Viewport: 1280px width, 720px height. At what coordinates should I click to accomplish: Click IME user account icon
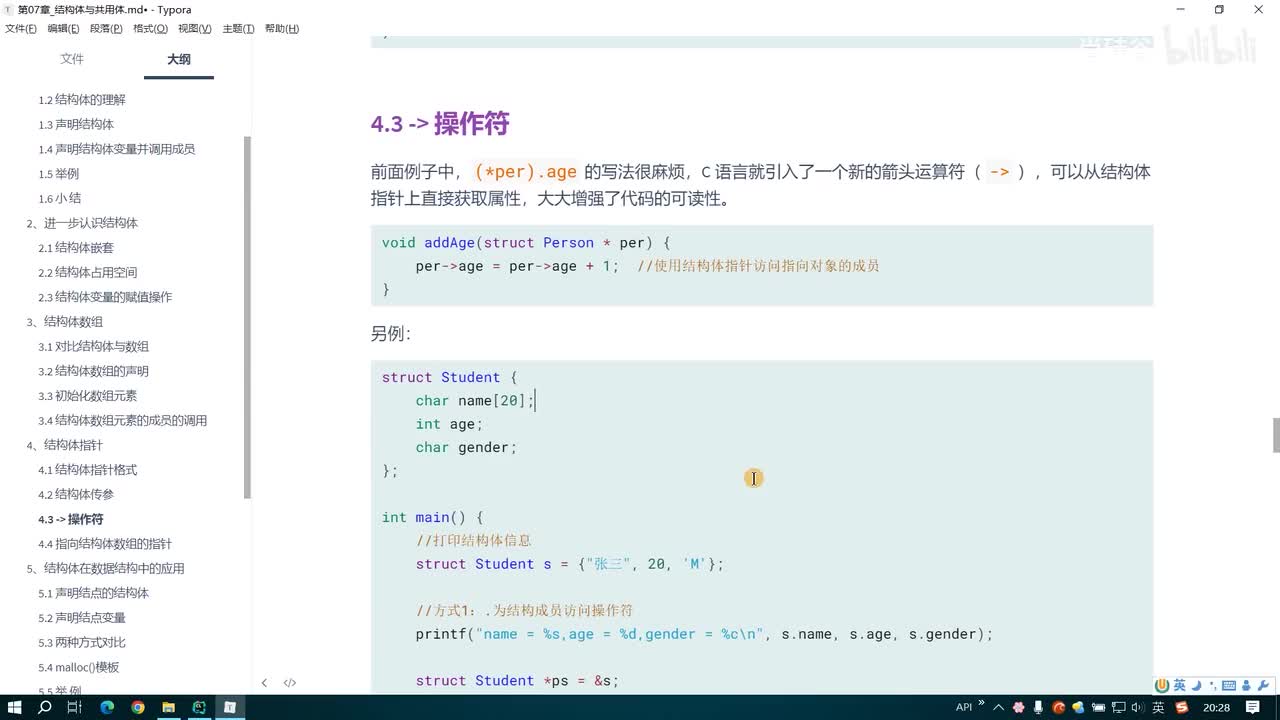pyautogui.click(x=1246, y=685)
